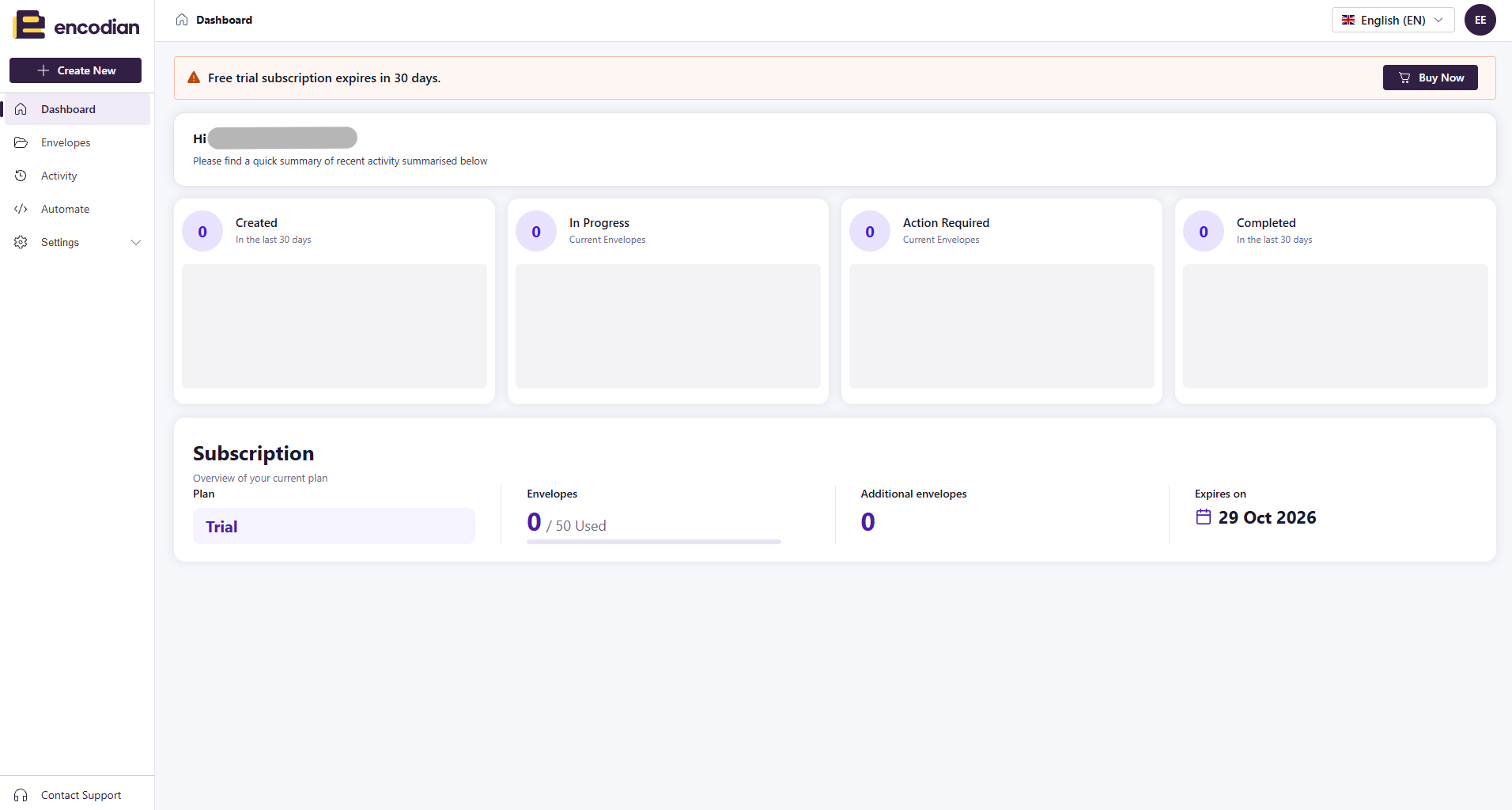Click the Action Required count circle
This screenshot has height=810, width=1512.
click(x=870, y=231)
